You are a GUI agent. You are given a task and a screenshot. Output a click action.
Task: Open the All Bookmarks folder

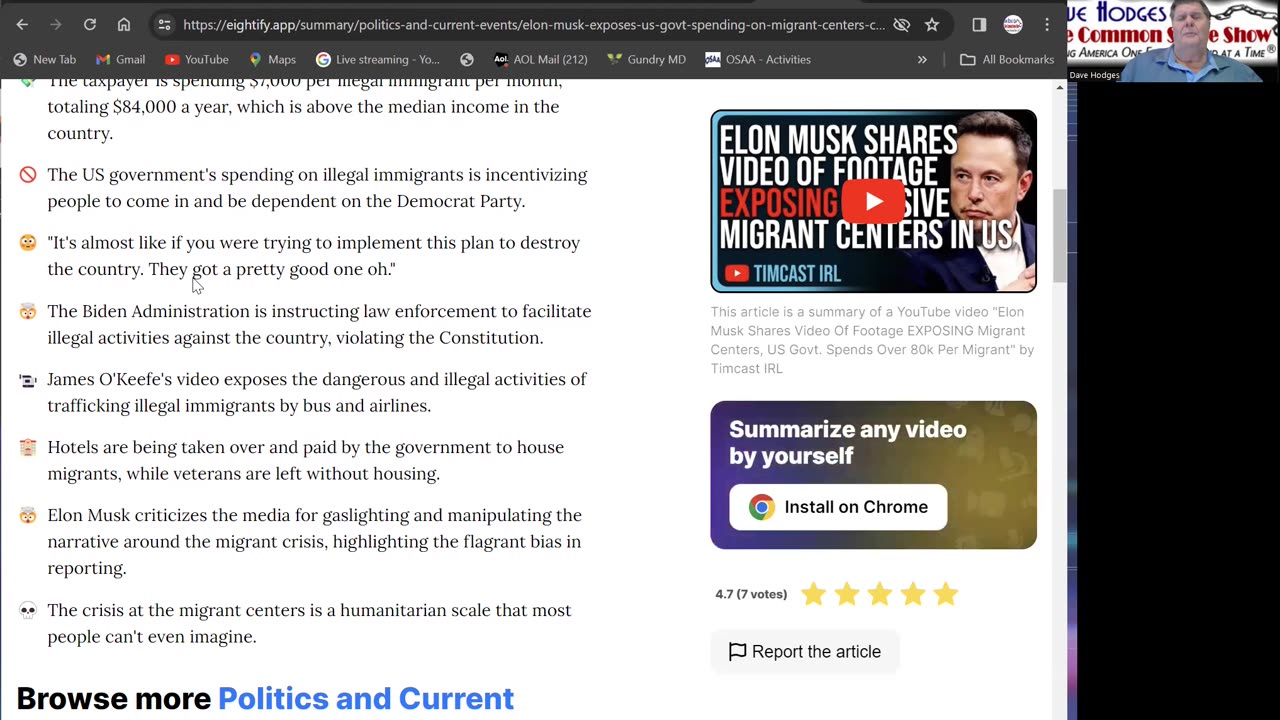click(1007, 59)
